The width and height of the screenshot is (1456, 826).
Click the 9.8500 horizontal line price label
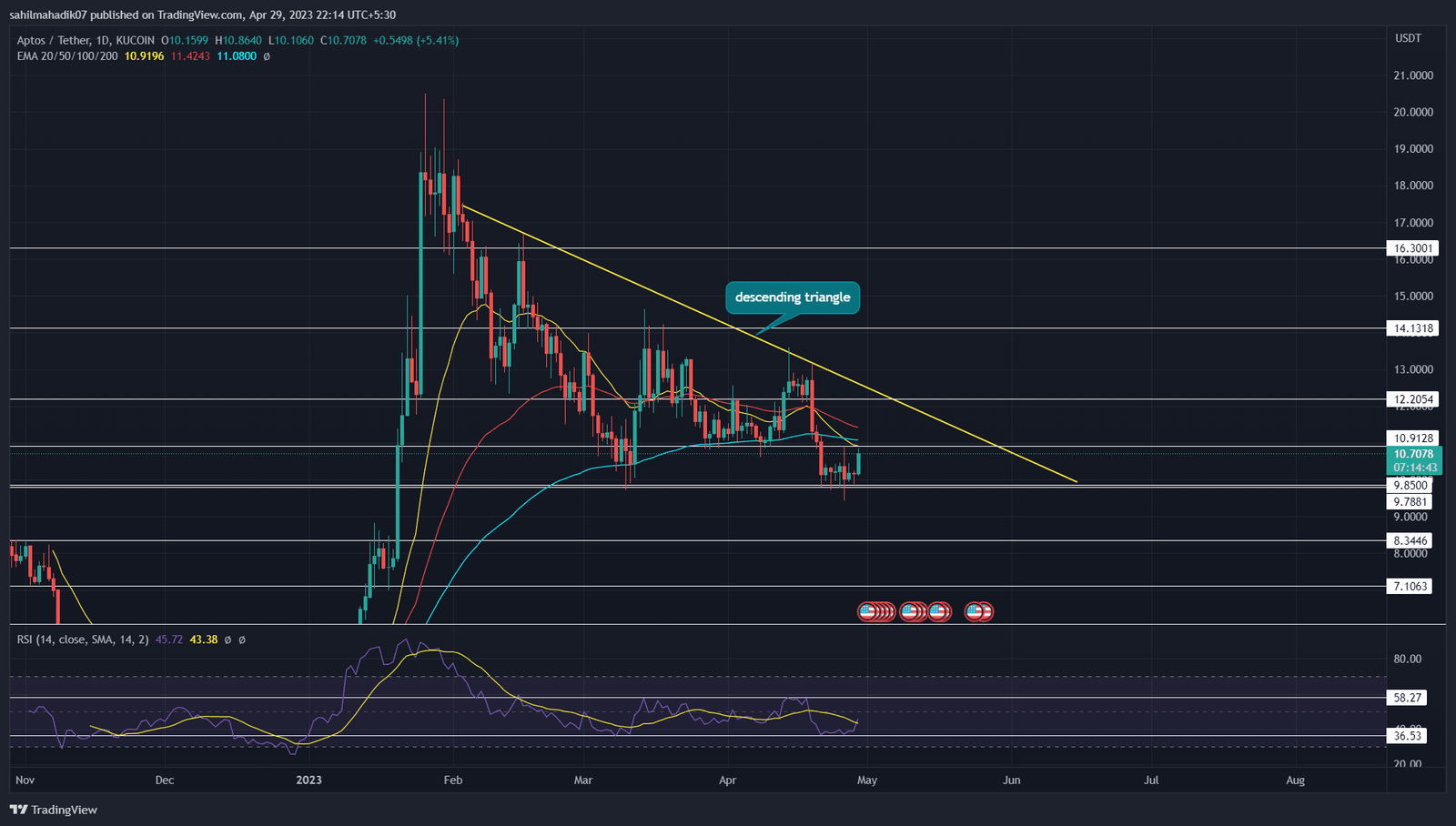click(x=1410, y=486)
